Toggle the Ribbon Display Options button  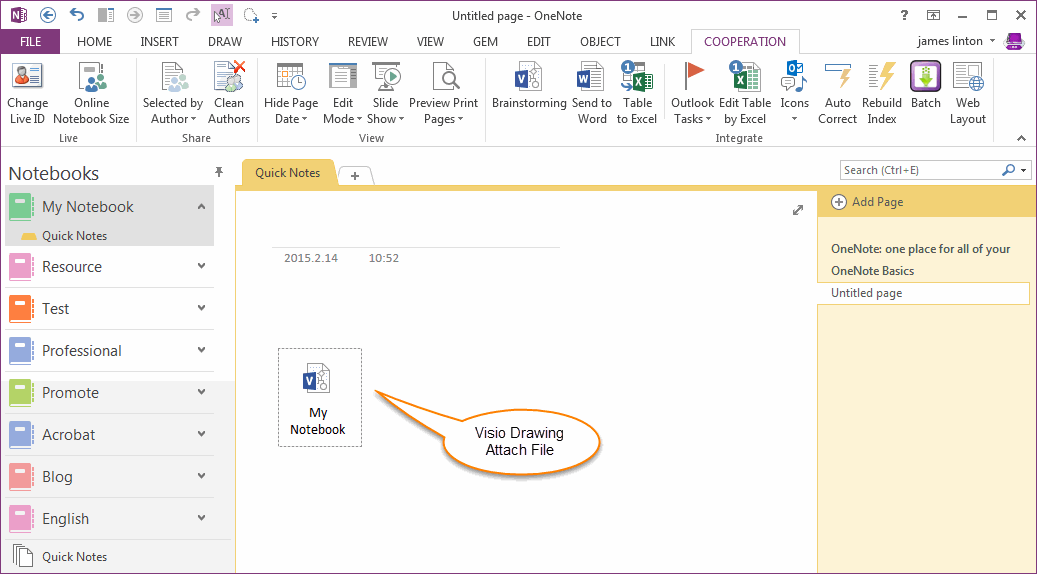(933, 15)
